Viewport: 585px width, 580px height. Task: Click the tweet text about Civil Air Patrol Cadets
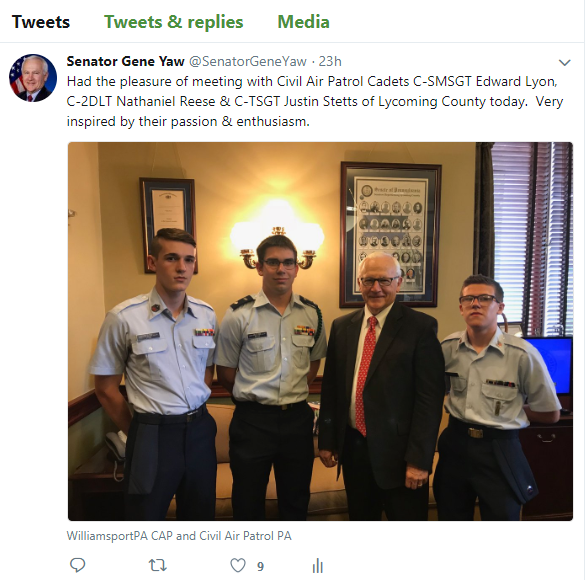click(x=315, y=101)
